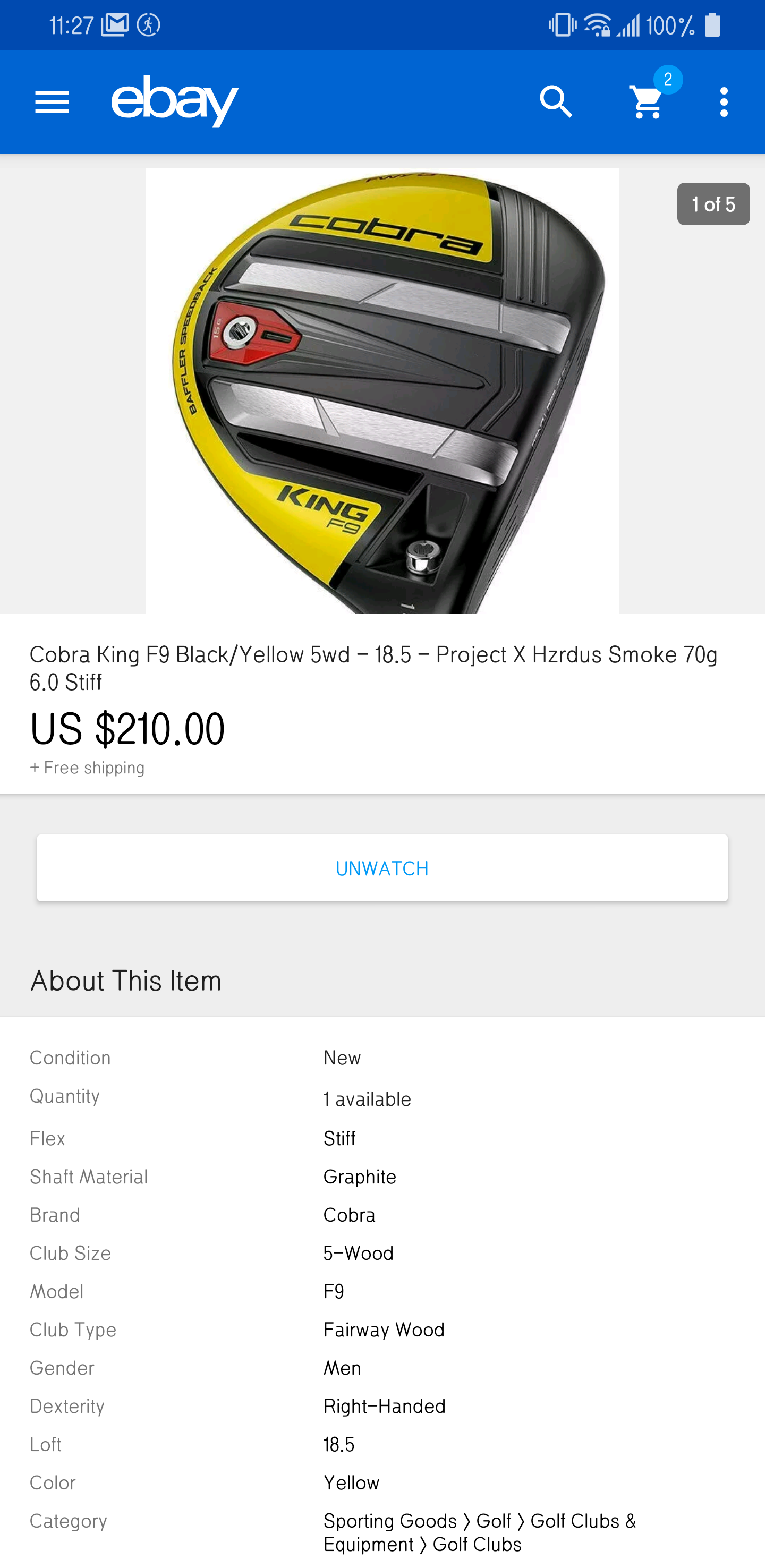765x1568 pixels.
Task: Tap the activity status bar icon
Action: [x=149, y=25]
